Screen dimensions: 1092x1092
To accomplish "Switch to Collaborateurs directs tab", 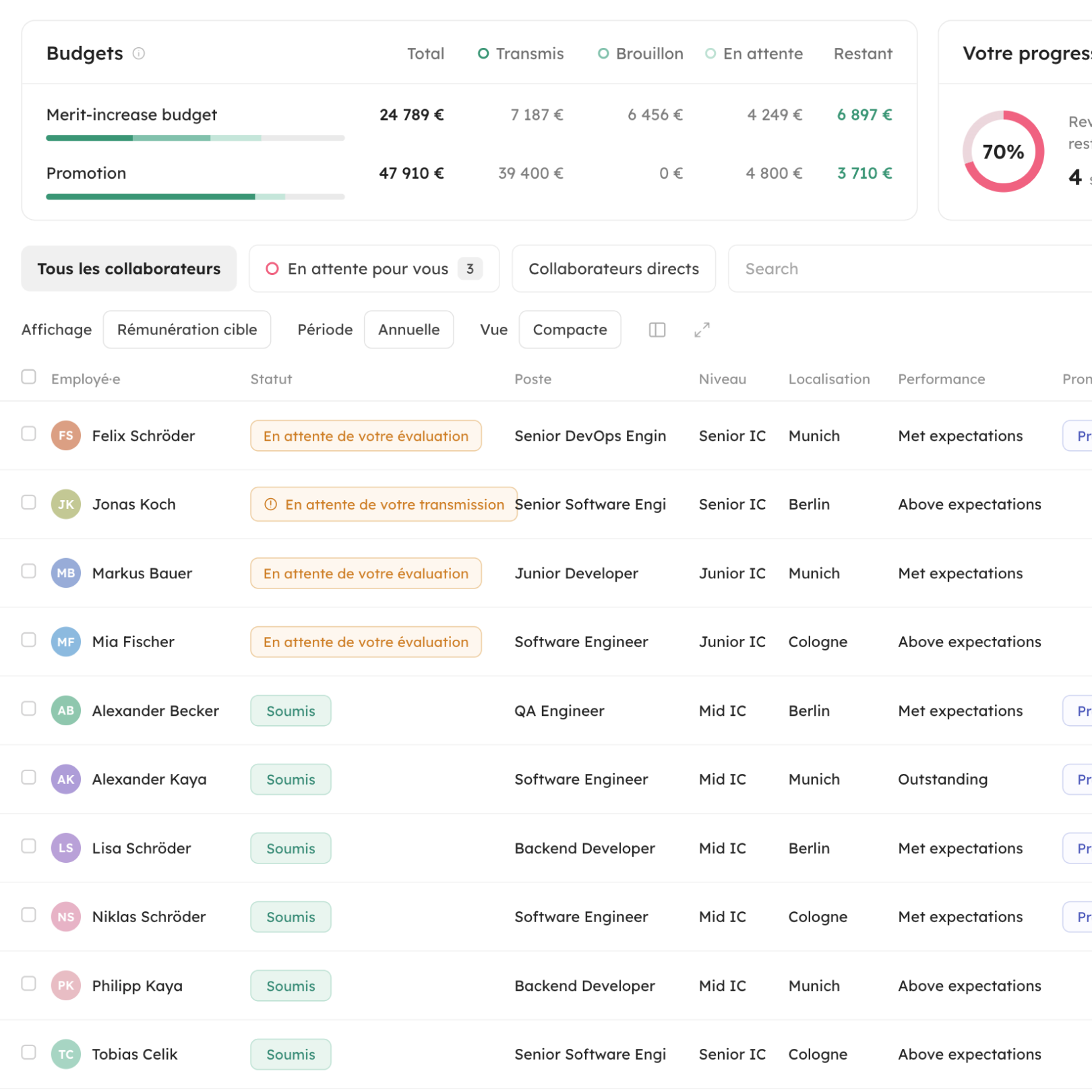I will tap(613, 269).
